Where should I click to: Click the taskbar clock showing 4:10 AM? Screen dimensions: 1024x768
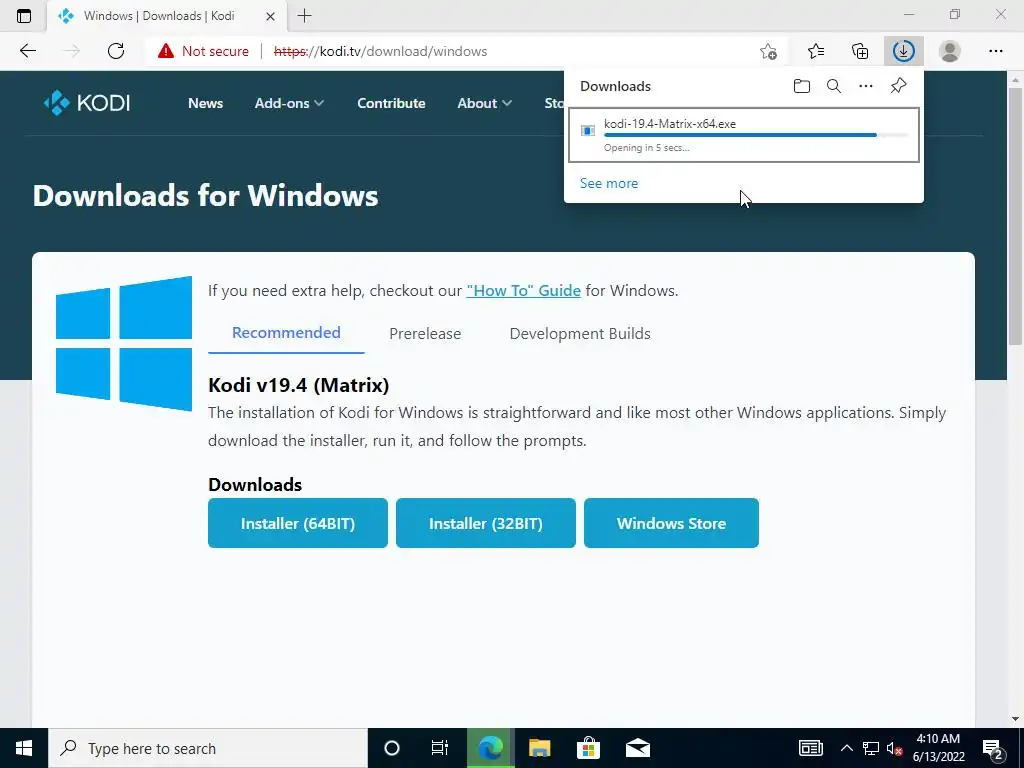938,748
